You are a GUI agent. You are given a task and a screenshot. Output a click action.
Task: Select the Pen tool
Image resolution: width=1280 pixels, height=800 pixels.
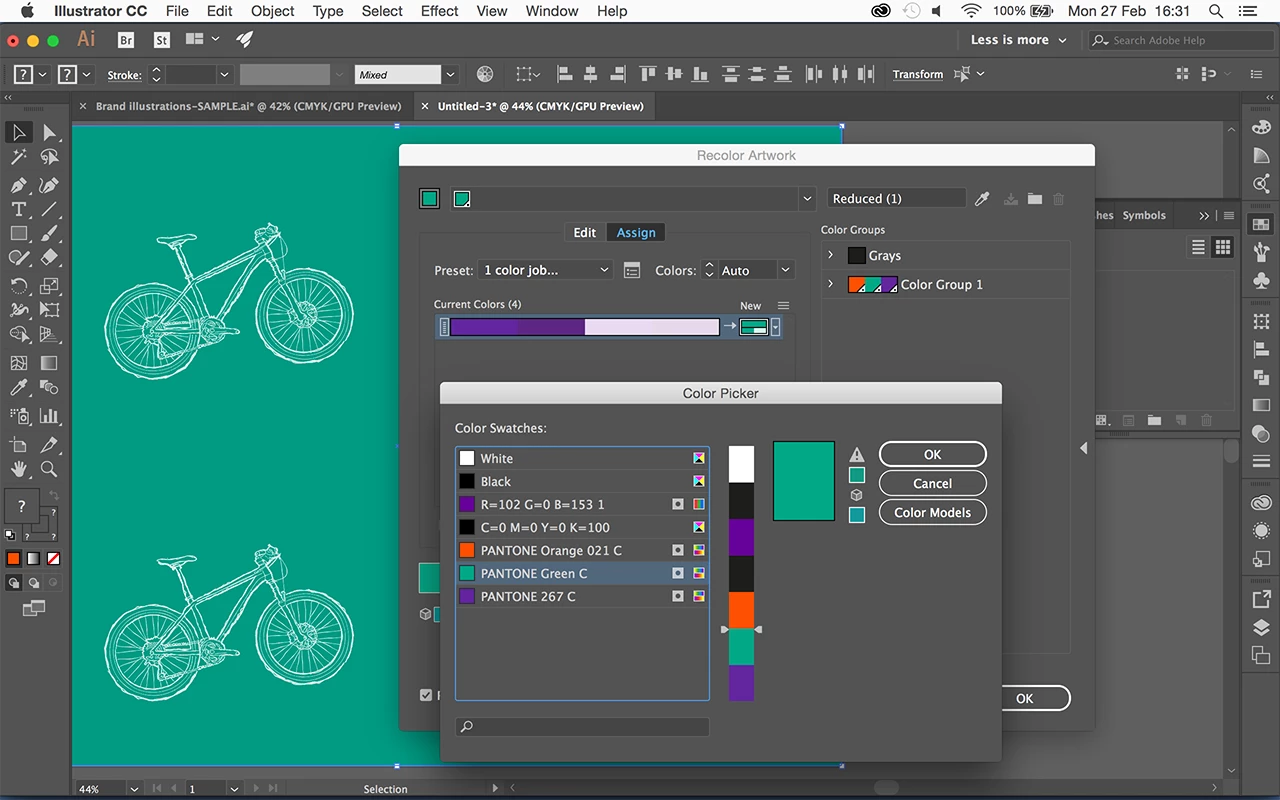coord(18,185)
